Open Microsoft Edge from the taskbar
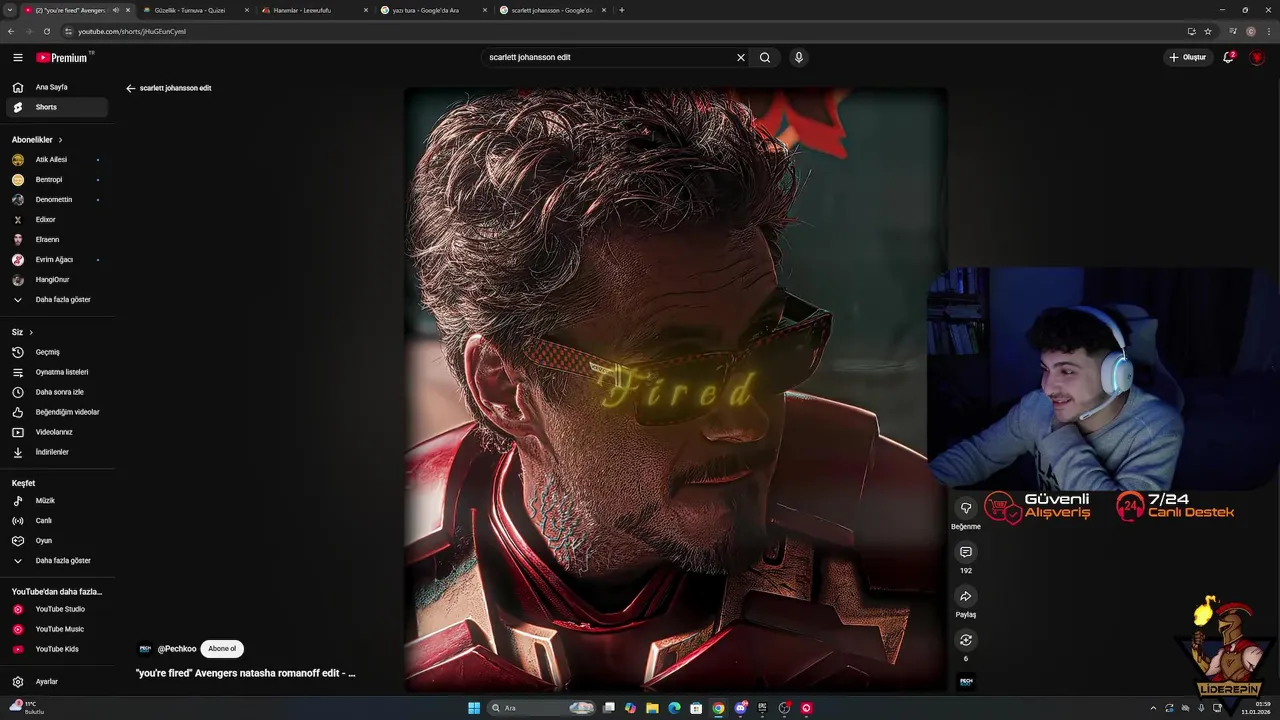The image size is (1280, 720). (674, 708)
